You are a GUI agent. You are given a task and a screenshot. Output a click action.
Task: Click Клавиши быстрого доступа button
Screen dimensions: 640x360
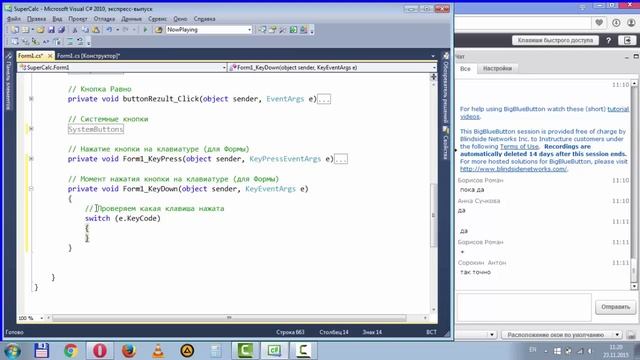[x=555, y=40]
